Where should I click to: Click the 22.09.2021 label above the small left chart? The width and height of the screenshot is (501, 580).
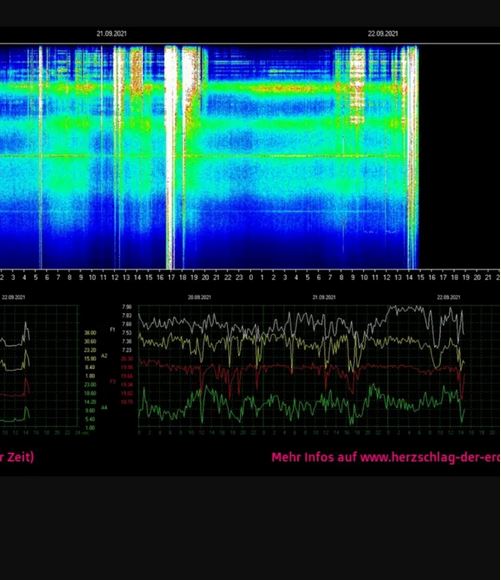(14, 297)
